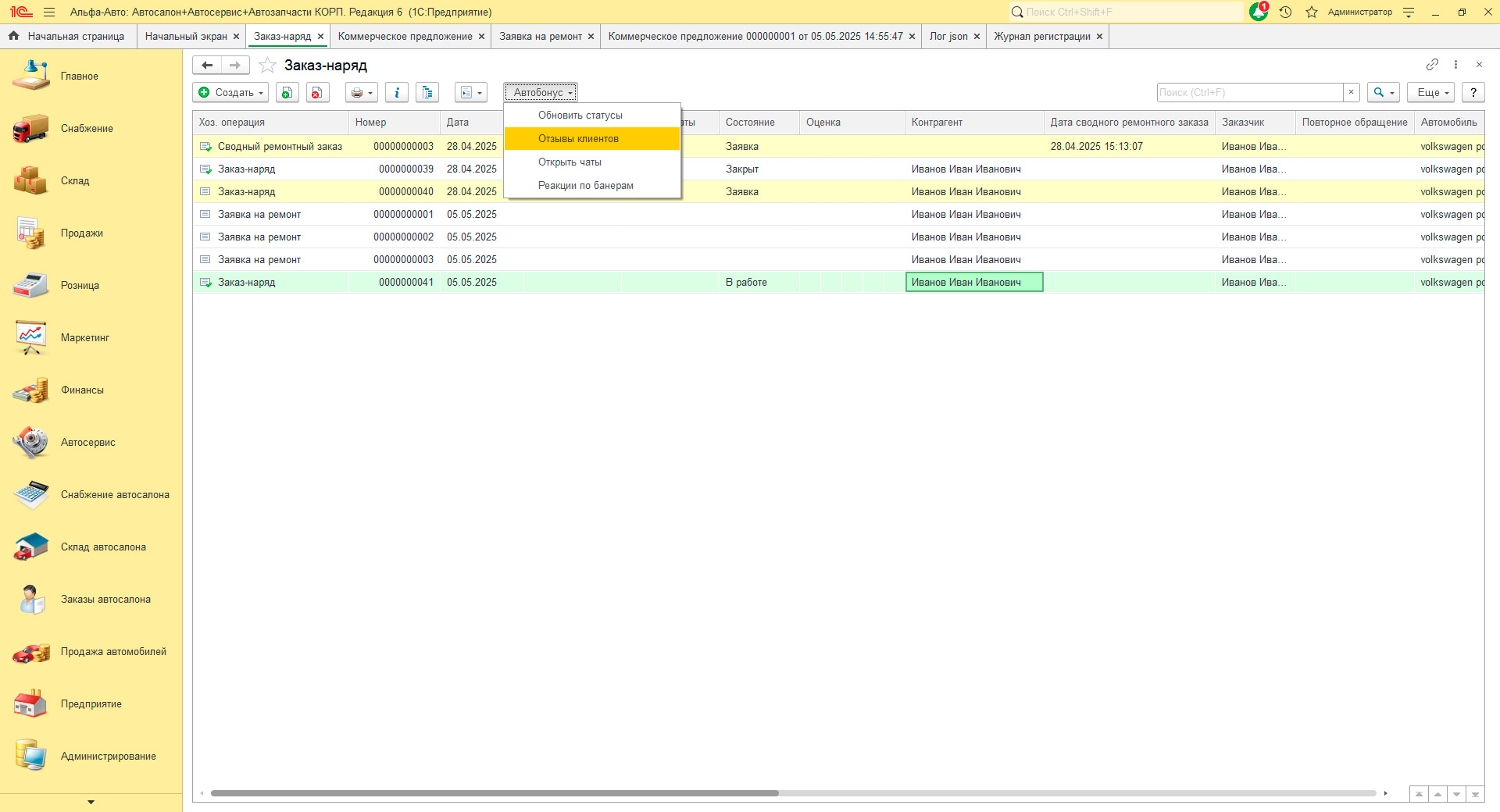Open Склад автосалона section

click(x=103, y=547)
